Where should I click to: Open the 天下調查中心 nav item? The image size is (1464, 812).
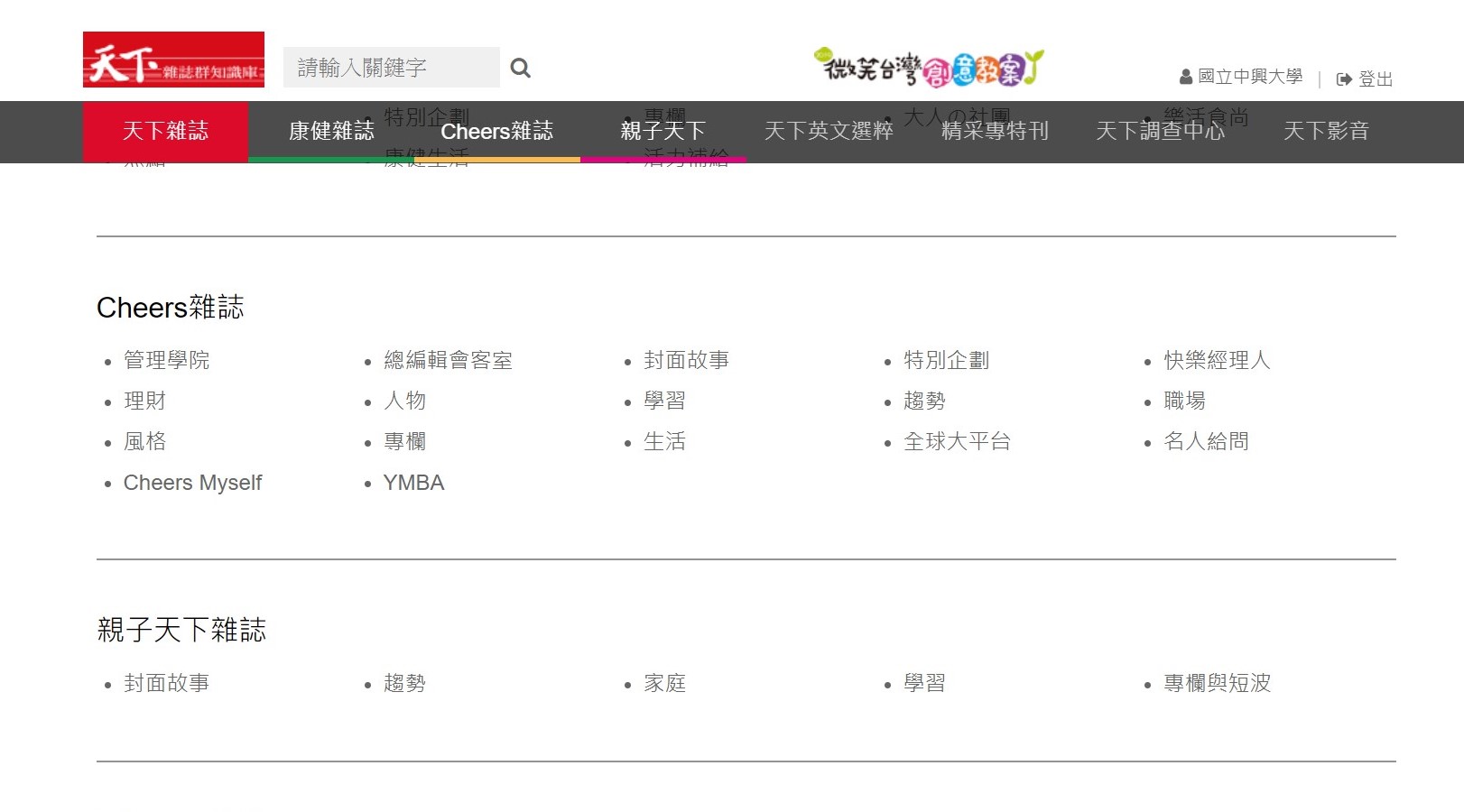[x=1161, y=132]
